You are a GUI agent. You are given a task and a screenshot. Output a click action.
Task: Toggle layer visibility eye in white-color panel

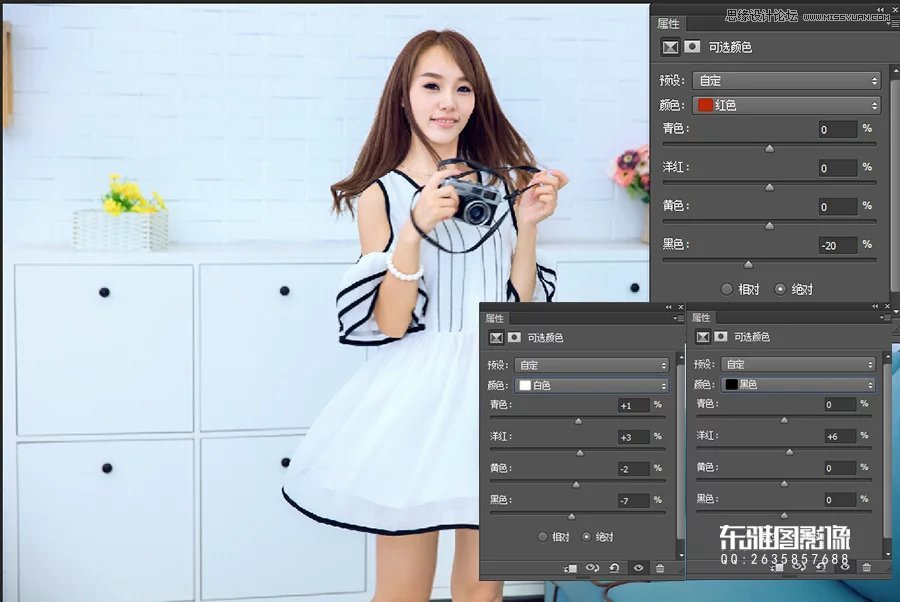638,568
